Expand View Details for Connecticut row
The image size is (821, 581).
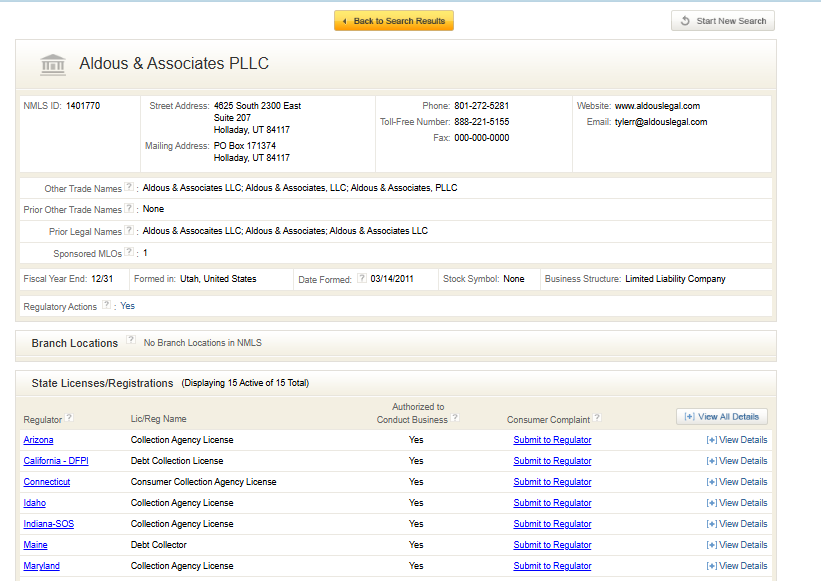tap(737, 482)
